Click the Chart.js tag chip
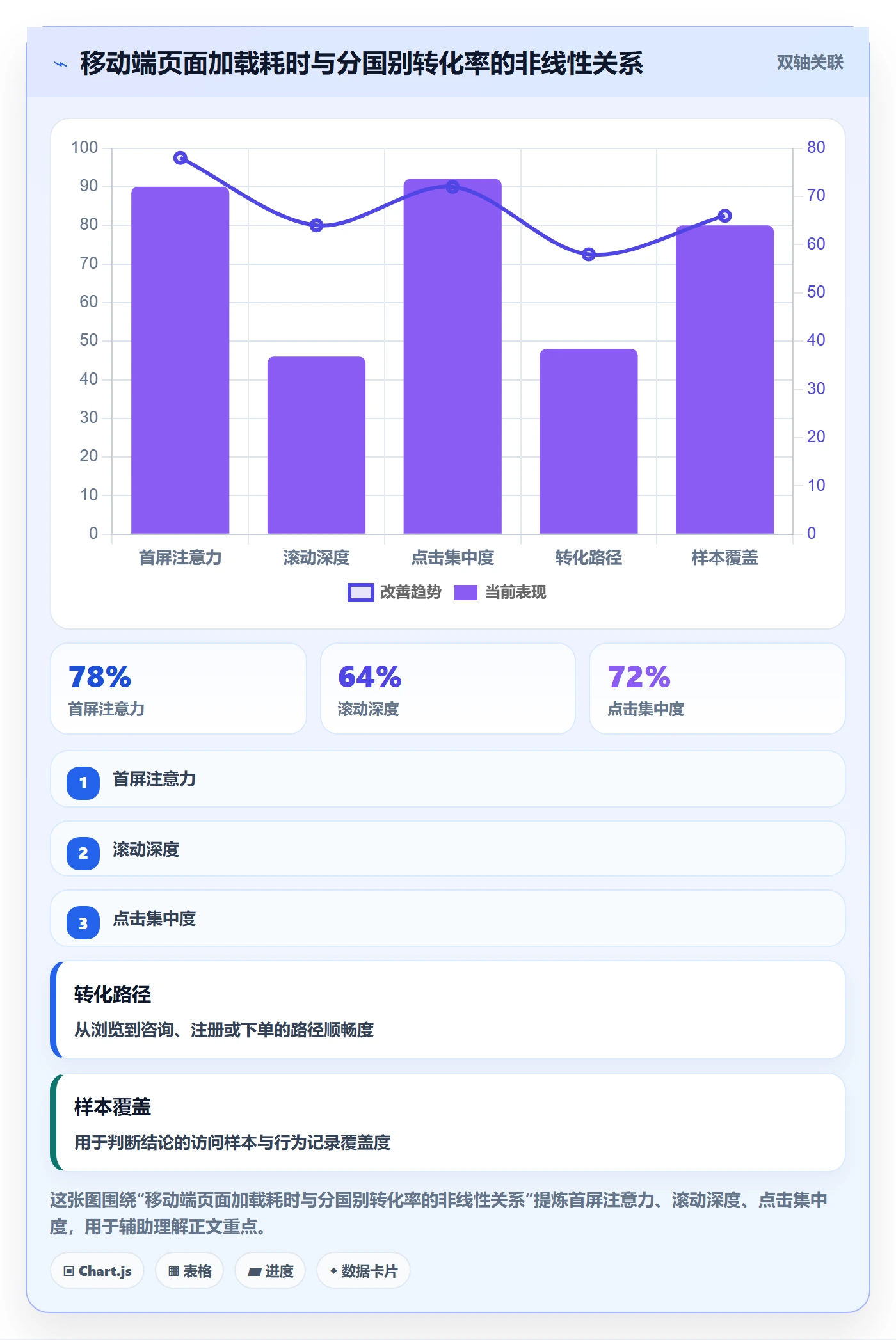Image resolution: width=896 pixels, height=1340 pixels. 97,1271
